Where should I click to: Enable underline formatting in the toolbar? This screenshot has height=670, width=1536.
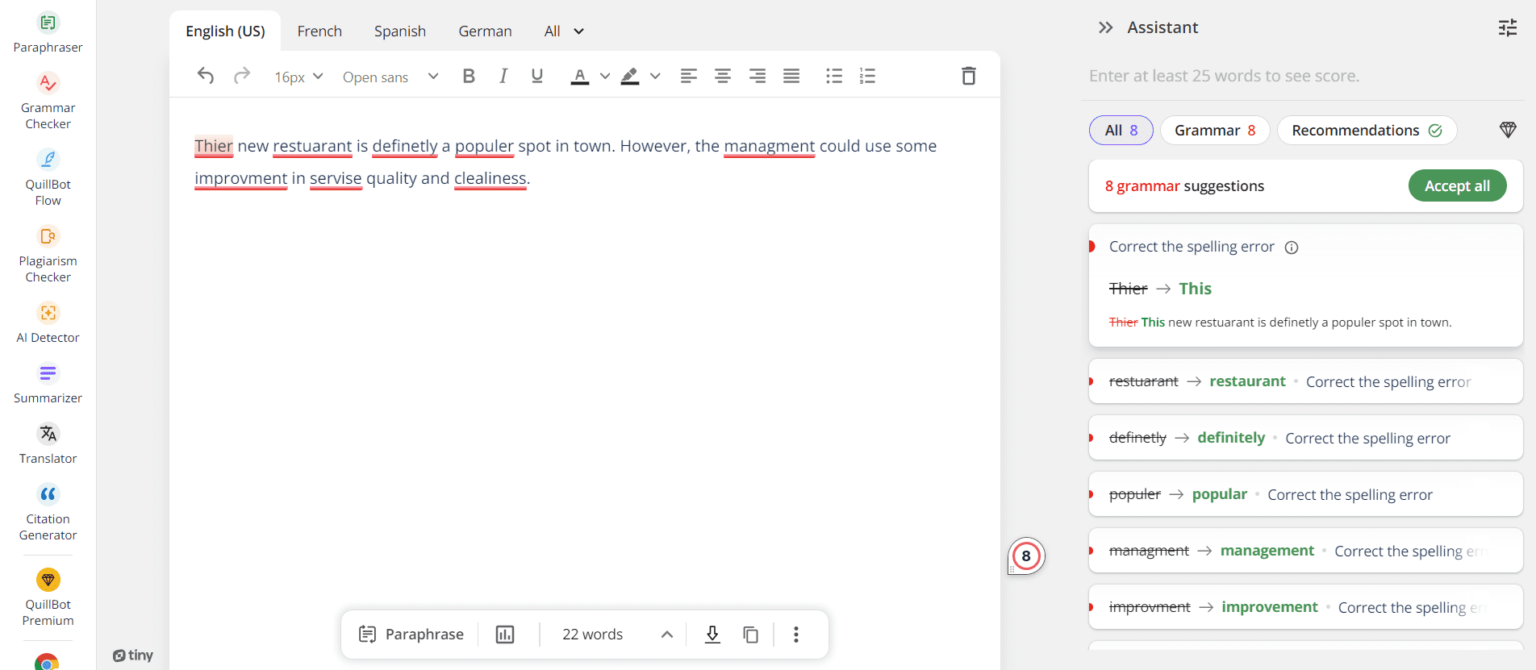(x=537, y=75)
